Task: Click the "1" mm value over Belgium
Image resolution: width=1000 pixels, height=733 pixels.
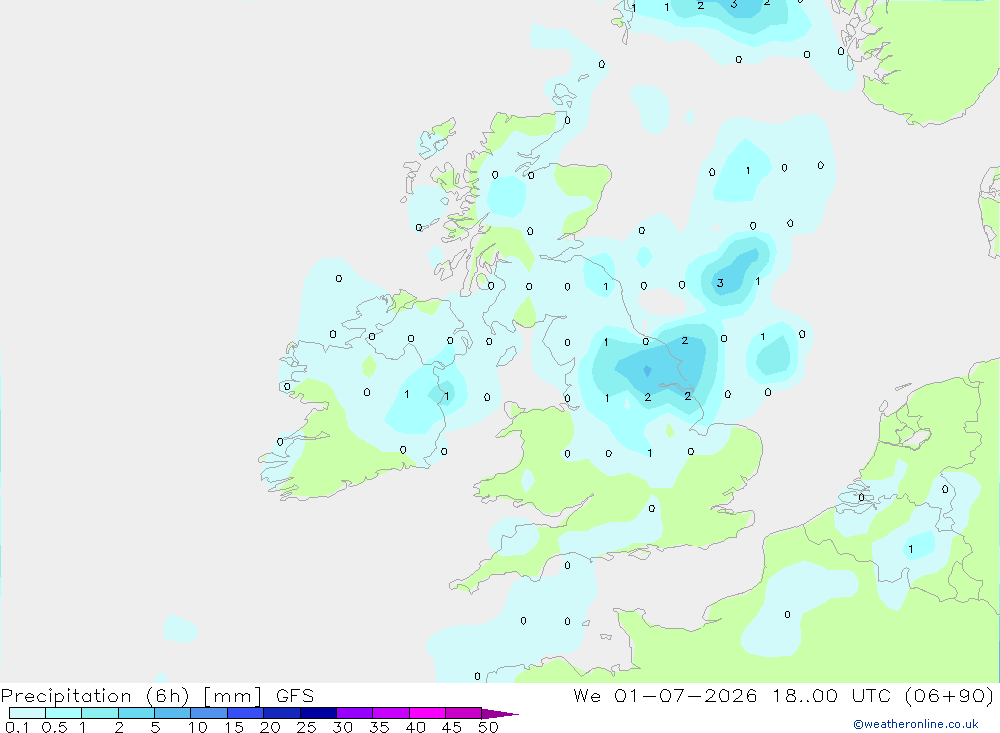Action: (911, 549)
